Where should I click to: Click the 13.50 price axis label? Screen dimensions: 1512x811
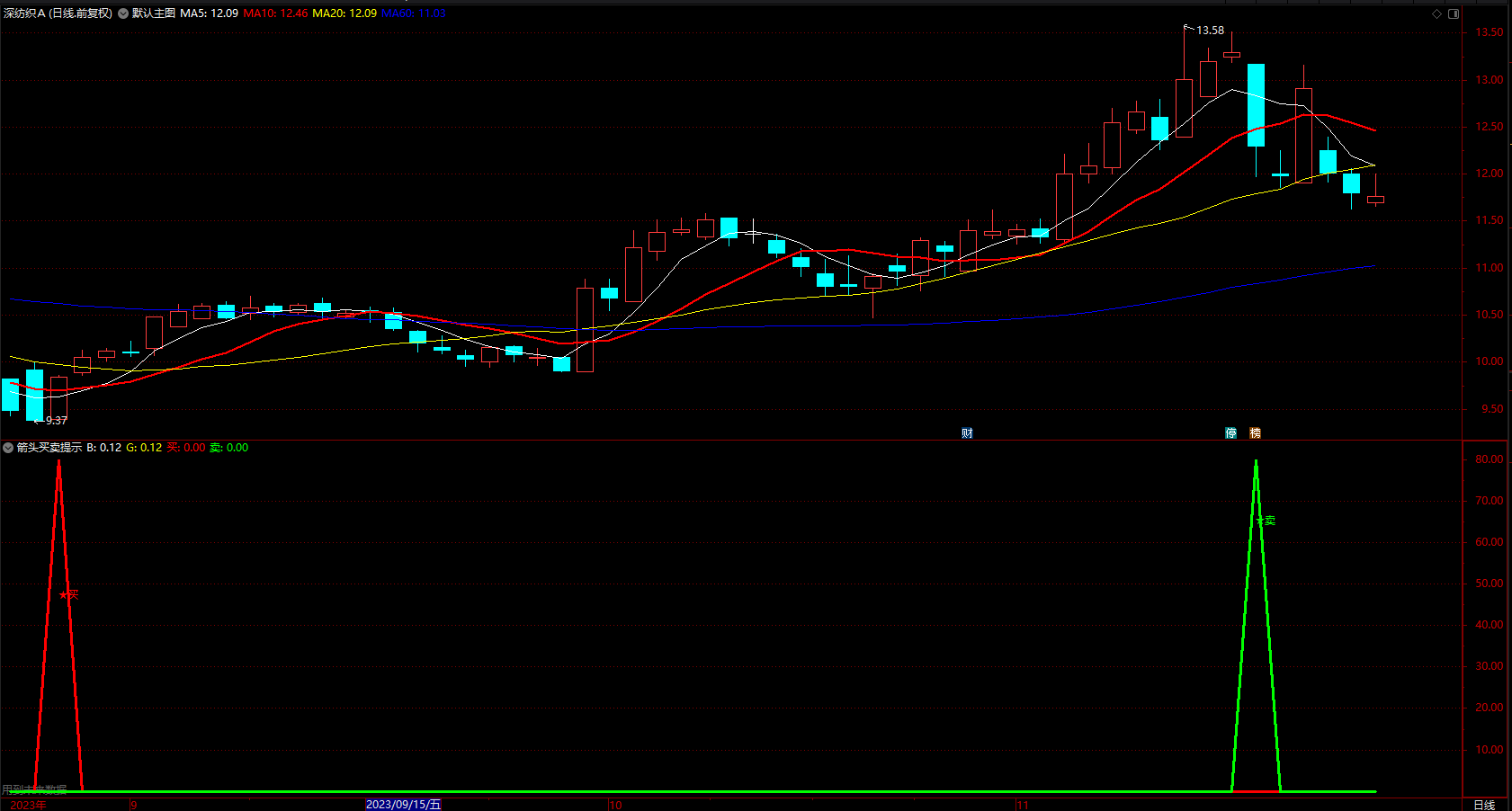(1489, 32)
